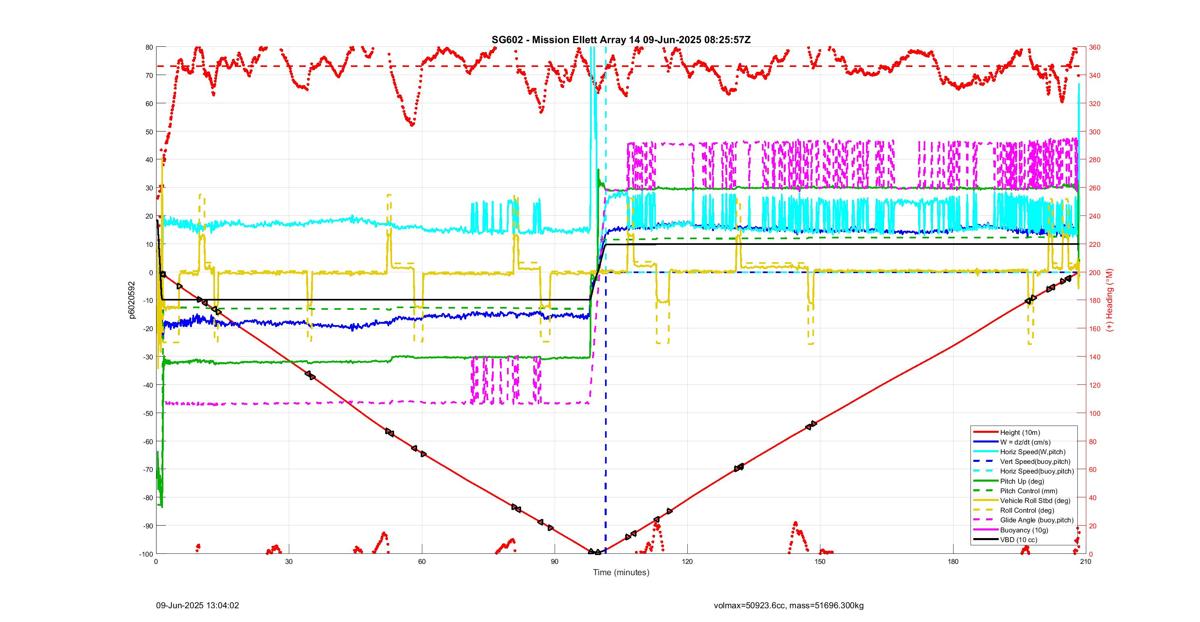Select 'Pitch Up (deg)' legend entry
The width and height of the screenshot is (1200, 622).
click(x=1024, y=481)
